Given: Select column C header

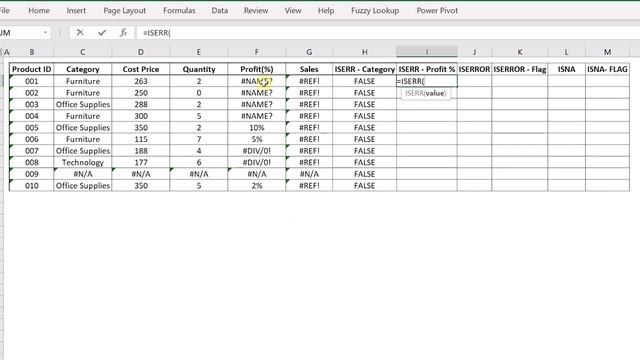Looking at the screenshot, I should tap(82, 52).
